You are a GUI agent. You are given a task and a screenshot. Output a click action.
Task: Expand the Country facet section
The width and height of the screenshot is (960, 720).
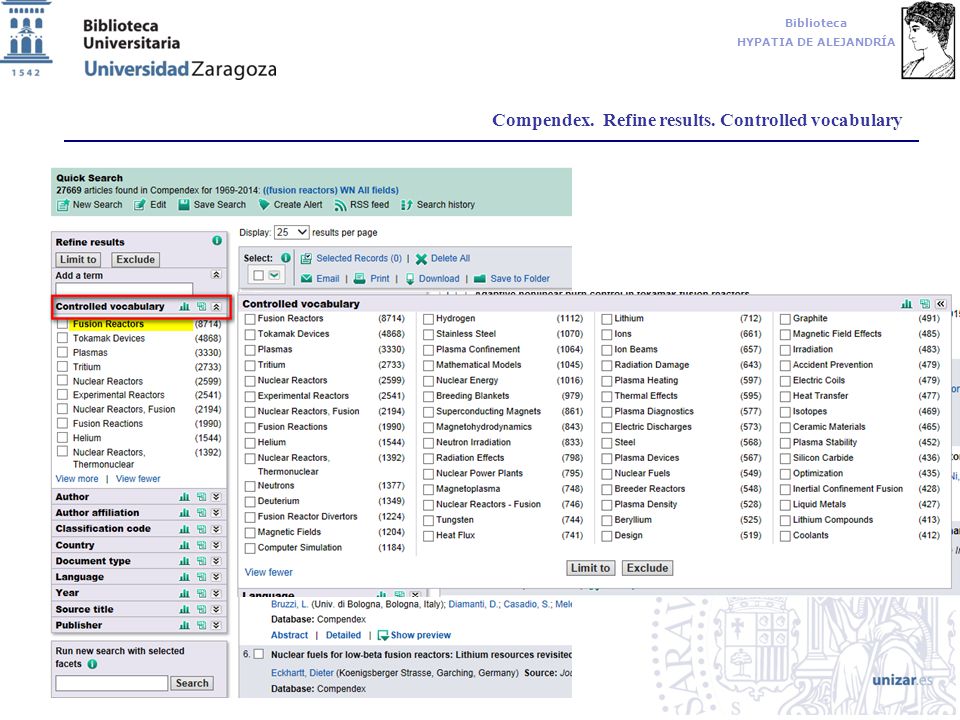(216, 545)
